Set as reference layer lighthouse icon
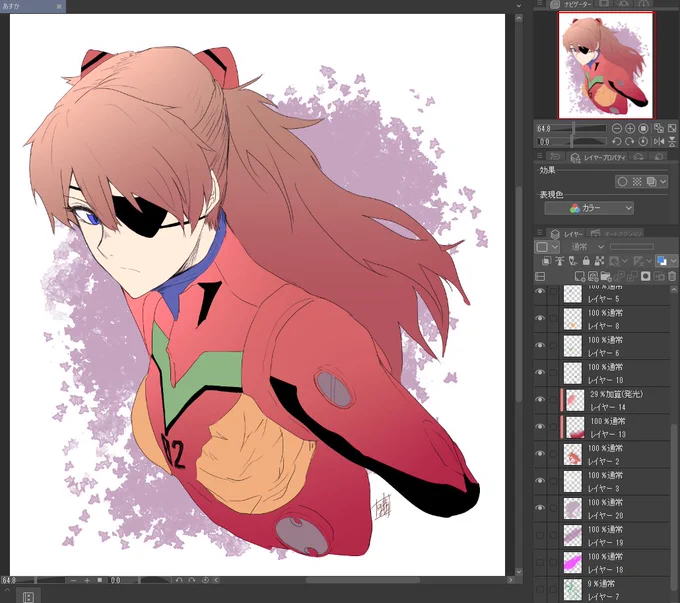The image size is (680, 603). [x=560, y=261]
